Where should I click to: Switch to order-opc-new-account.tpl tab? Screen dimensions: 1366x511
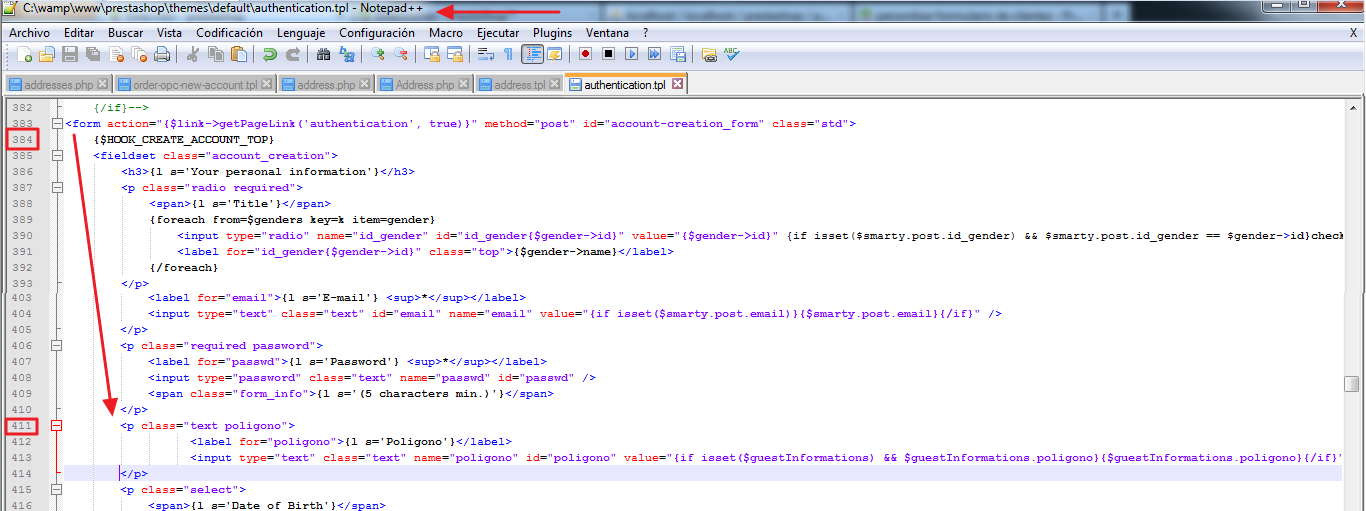(x=194, y=85)
